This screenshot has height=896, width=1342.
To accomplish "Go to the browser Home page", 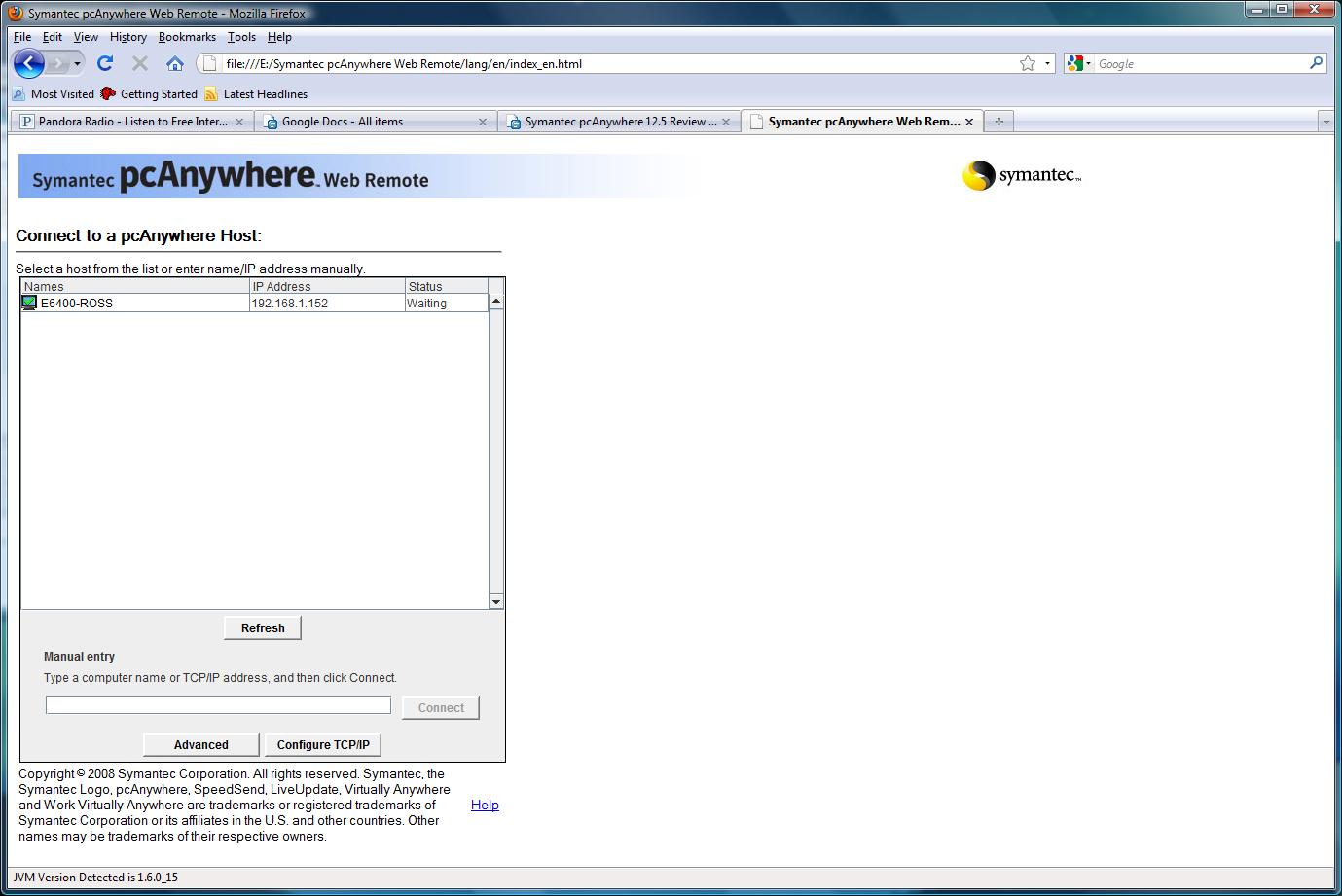I will click(175, 63).
